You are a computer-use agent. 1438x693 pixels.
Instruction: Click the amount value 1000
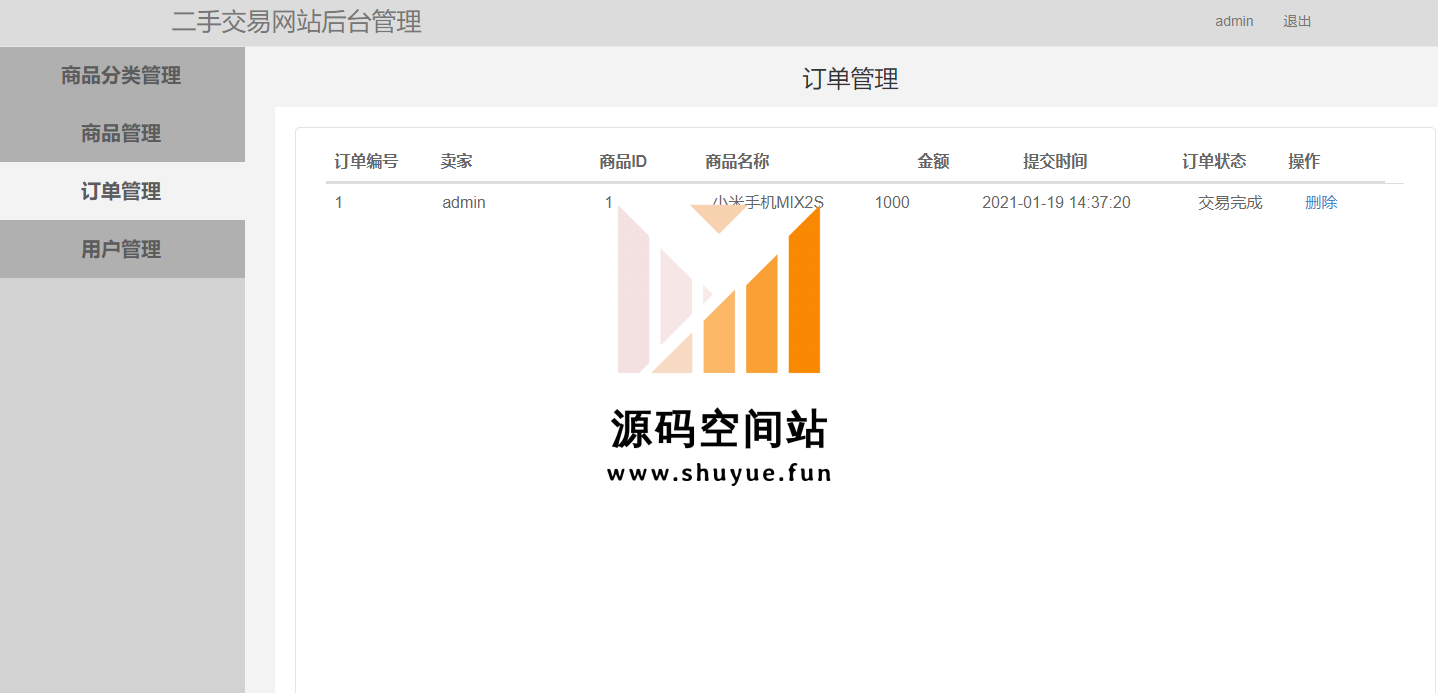(x=892, y=202)
